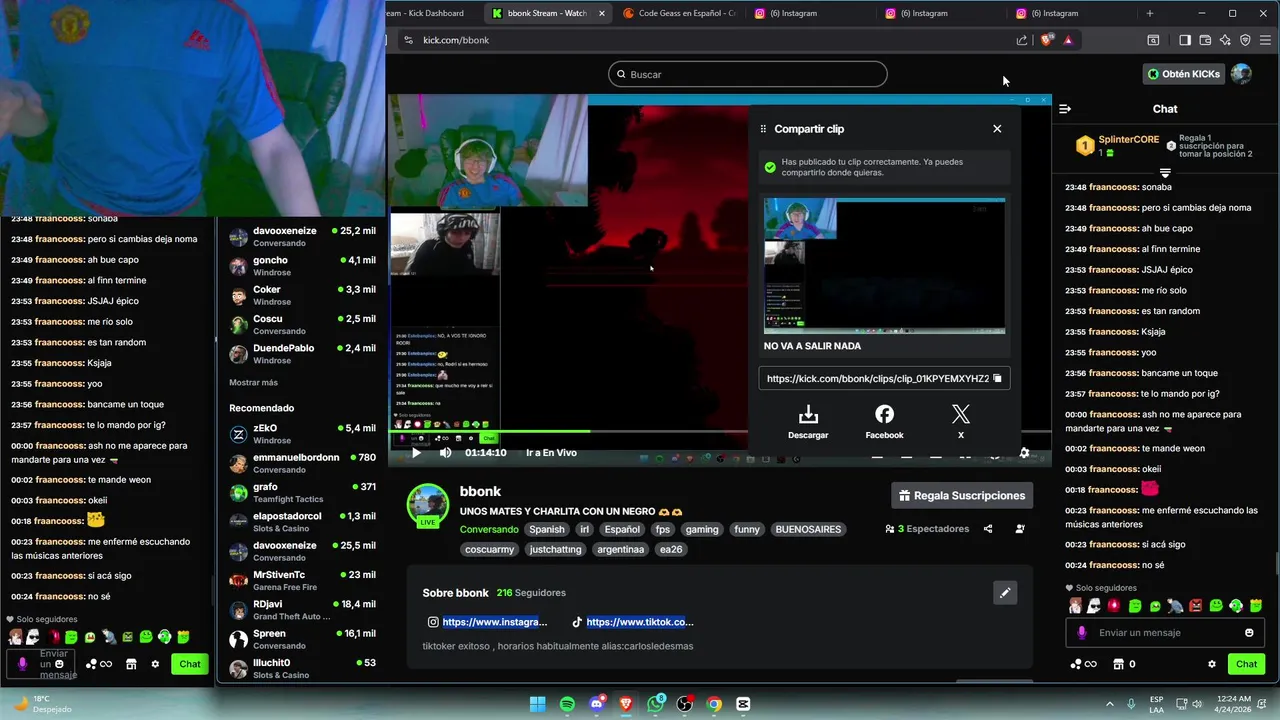Viewport: 1280px width, 720px height.
Task: Click the Obtén KICKs button
Action: click(1185, 74)
